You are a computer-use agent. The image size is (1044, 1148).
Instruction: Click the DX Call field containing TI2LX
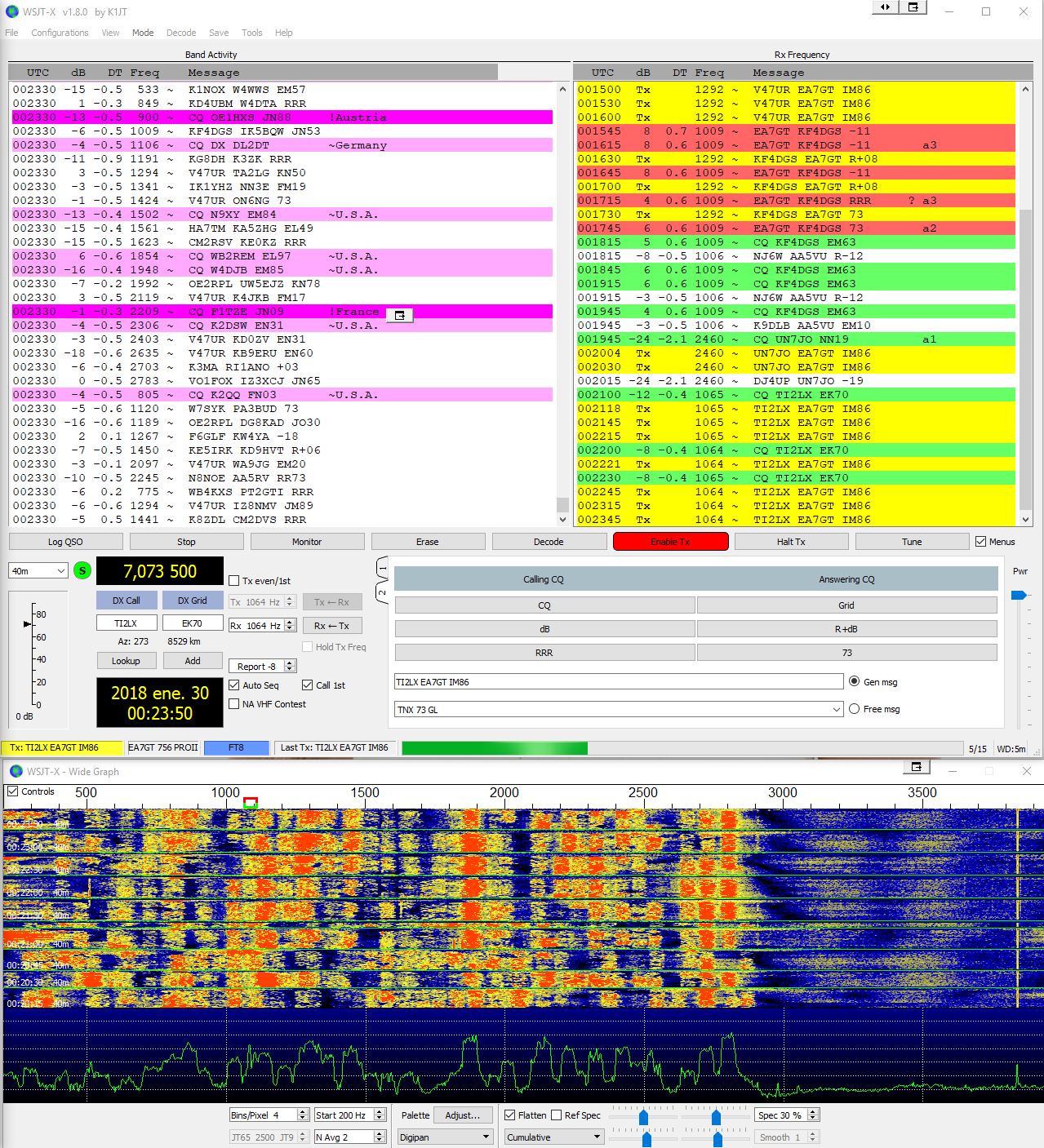coord(126,623)
